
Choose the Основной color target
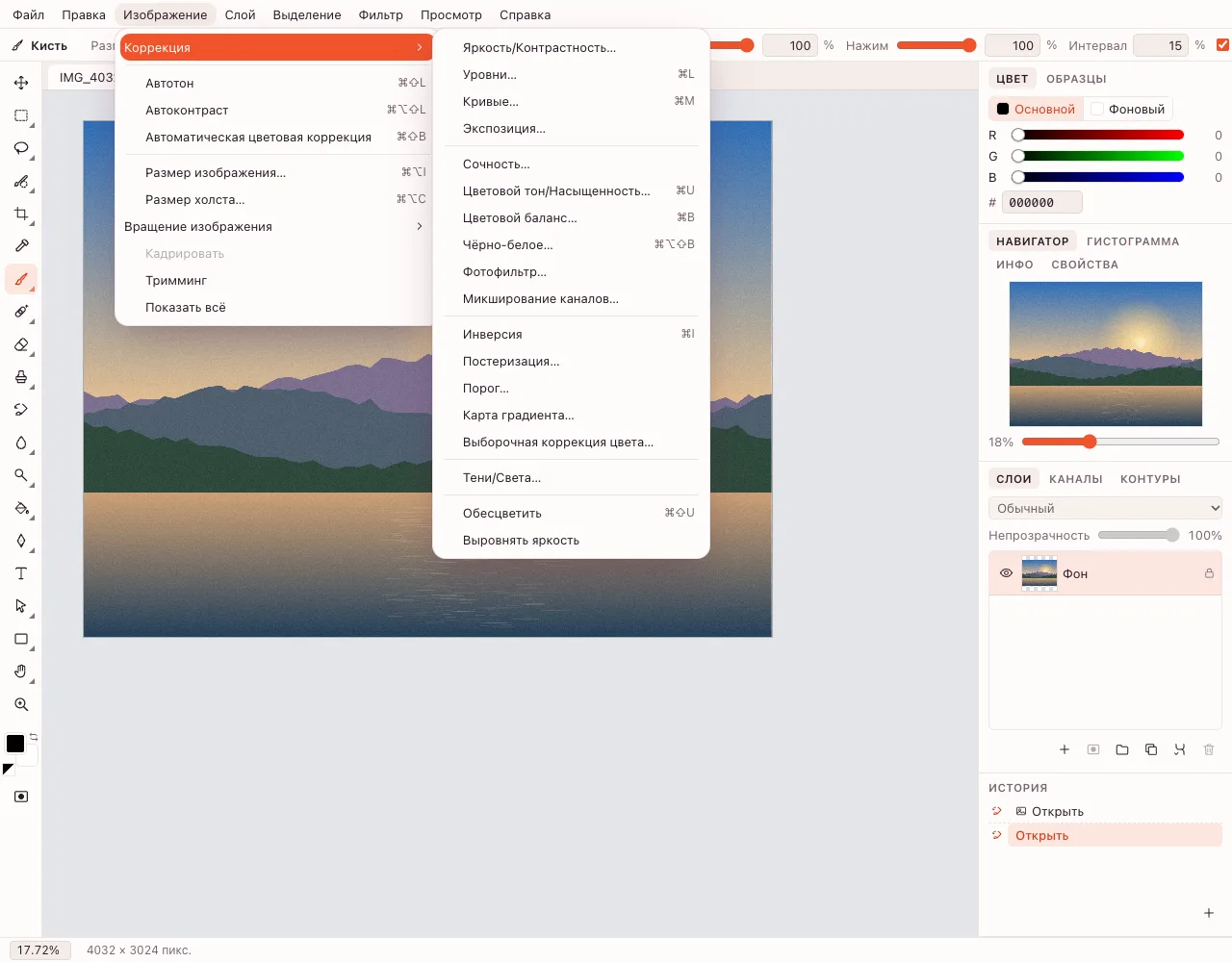[1036, 109]
